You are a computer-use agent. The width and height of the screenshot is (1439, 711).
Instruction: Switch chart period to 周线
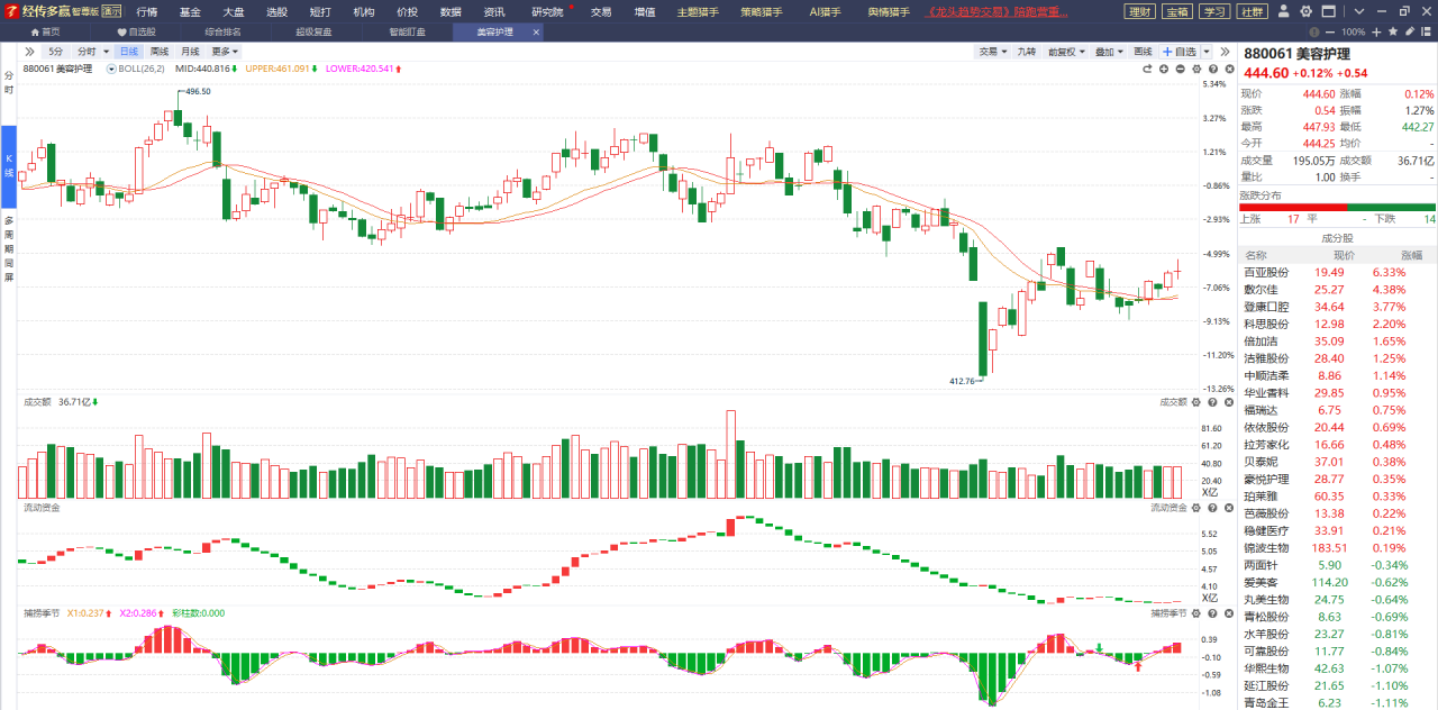pyautogui.click(x=159, y=51)
